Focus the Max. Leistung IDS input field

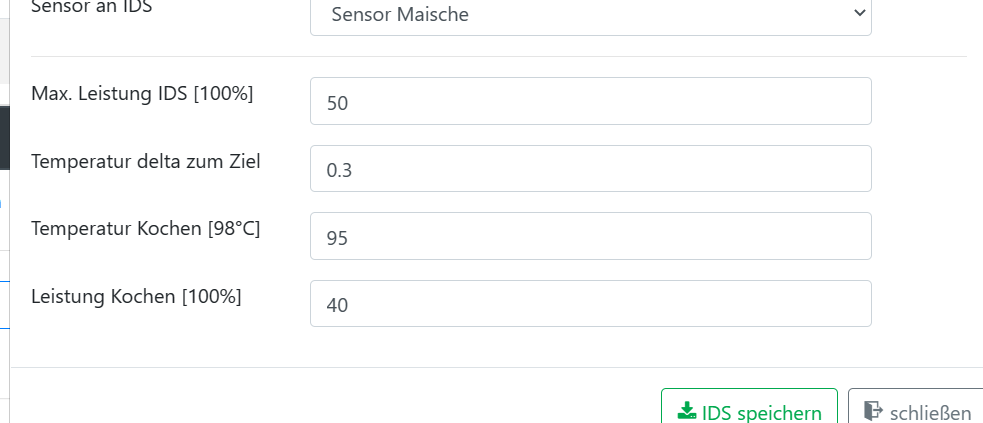(590, 102)
